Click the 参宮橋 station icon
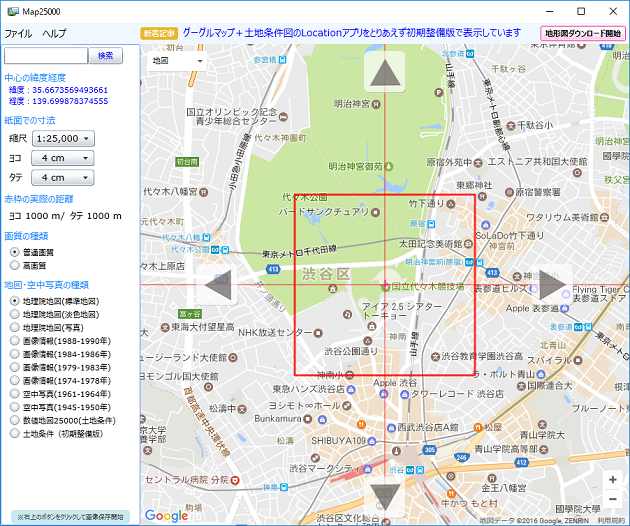The width and height of the screenshot is (630, 526). click(x=283, y=60)
